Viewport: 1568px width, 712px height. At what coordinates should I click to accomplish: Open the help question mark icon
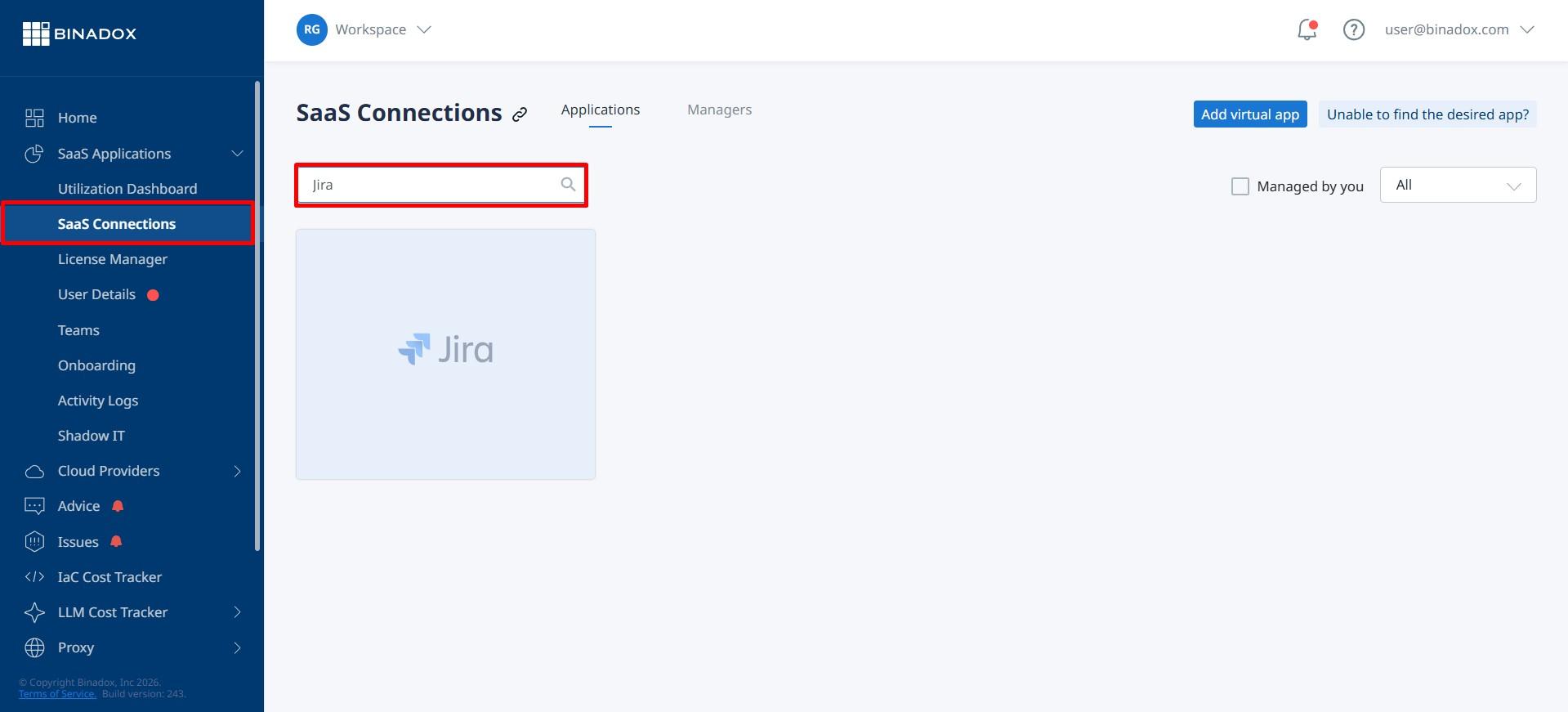pos(1354,30)
